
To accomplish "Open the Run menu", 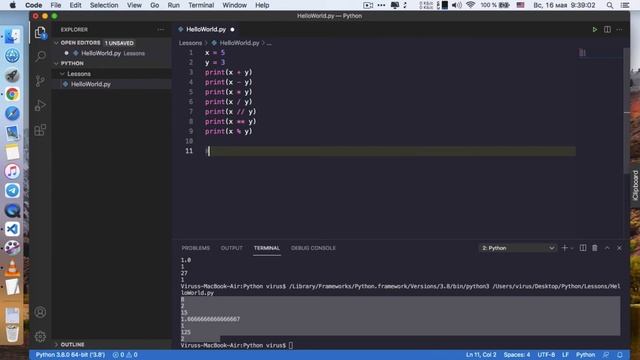I will point(173,5).
